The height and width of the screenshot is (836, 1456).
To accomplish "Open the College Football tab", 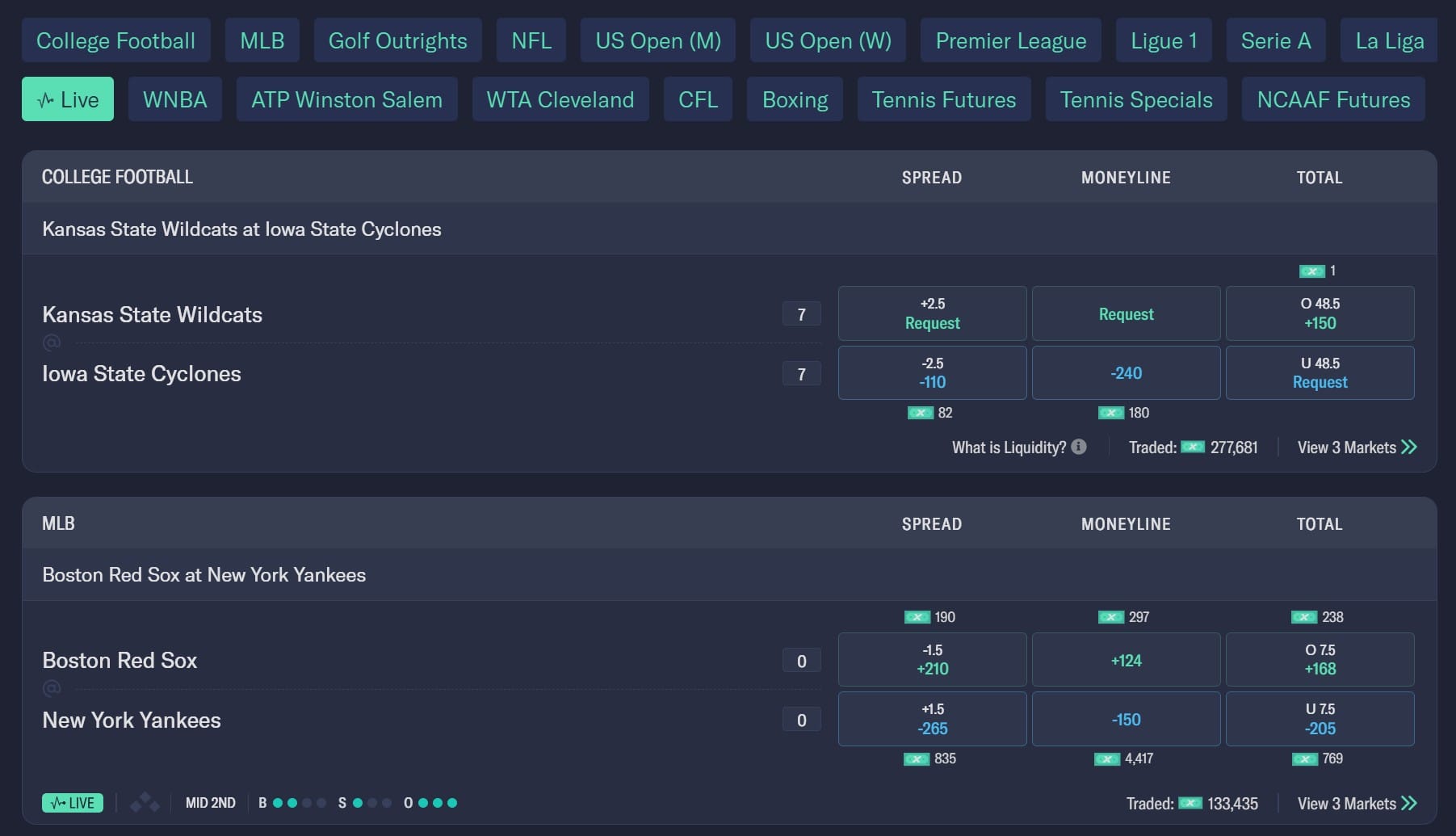I will pos(116,40).
